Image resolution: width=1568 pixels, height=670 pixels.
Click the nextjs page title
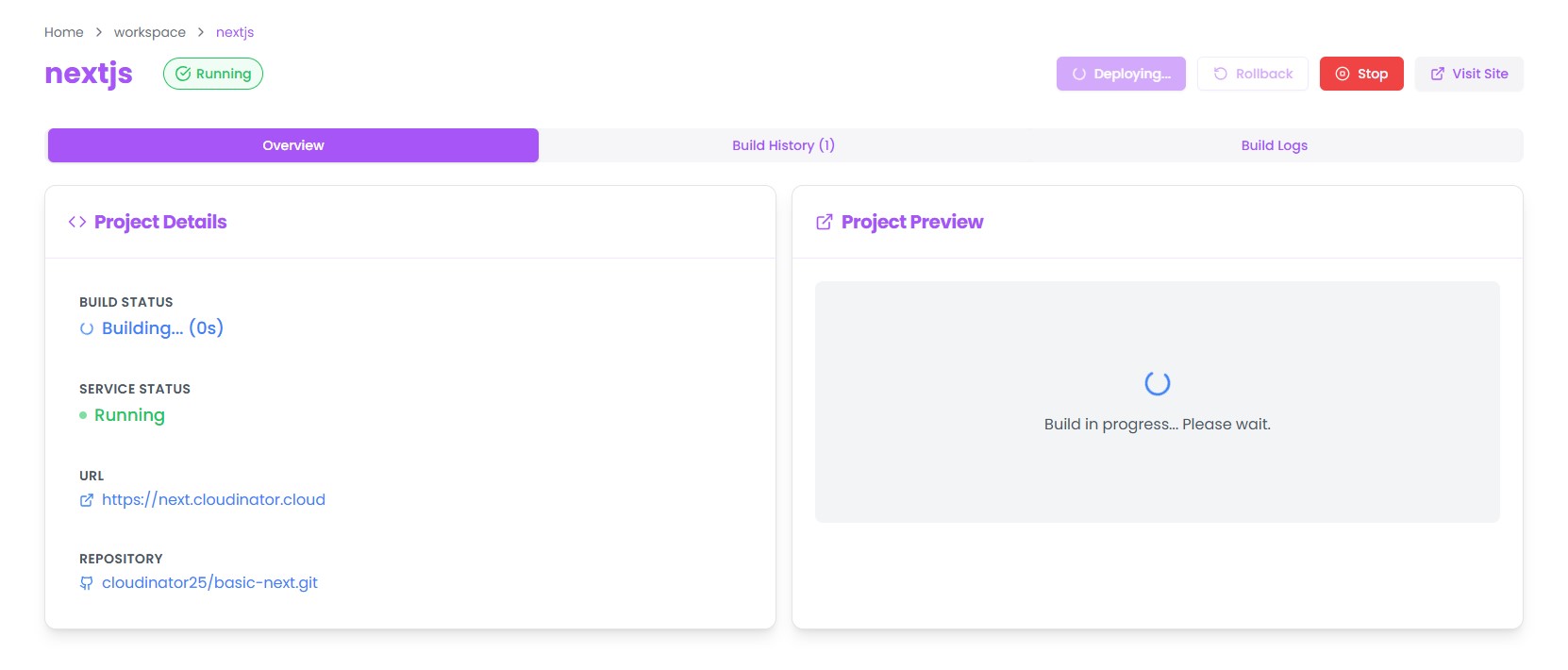[89, 73]
